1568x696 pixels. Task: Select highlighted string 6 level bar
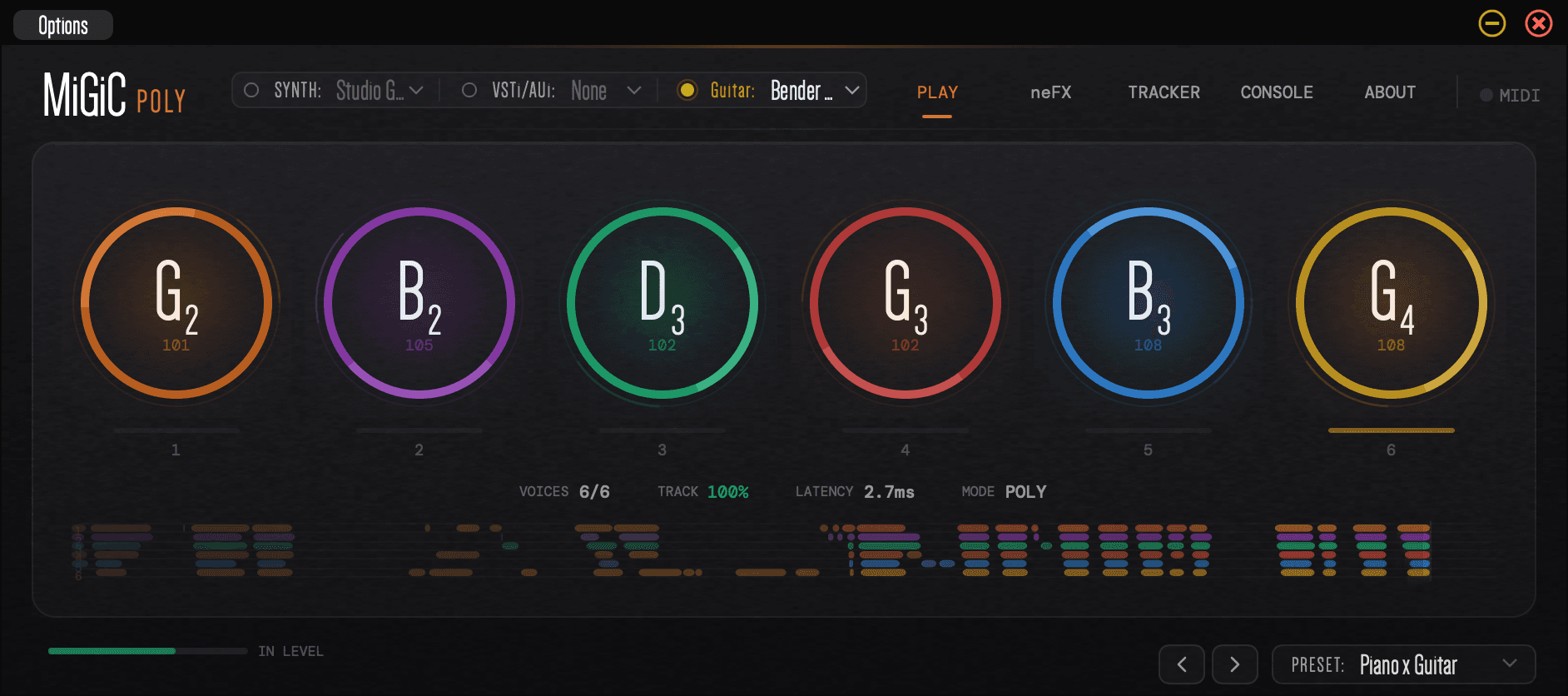[1392, 430]
